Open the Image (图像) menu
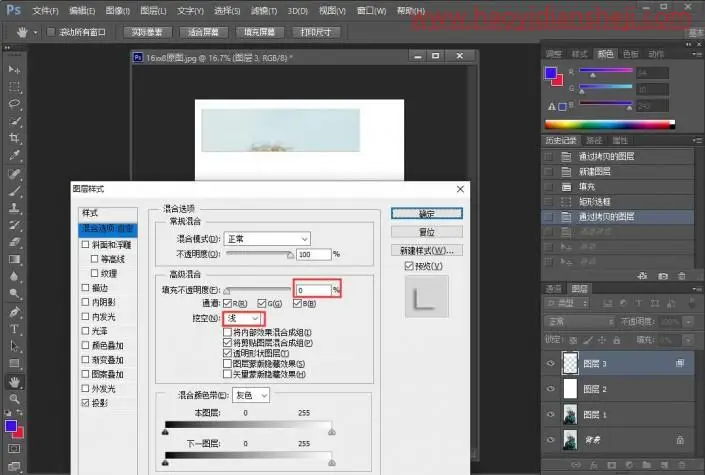Viewport: 705px width, 475px height. click(117, 10)
